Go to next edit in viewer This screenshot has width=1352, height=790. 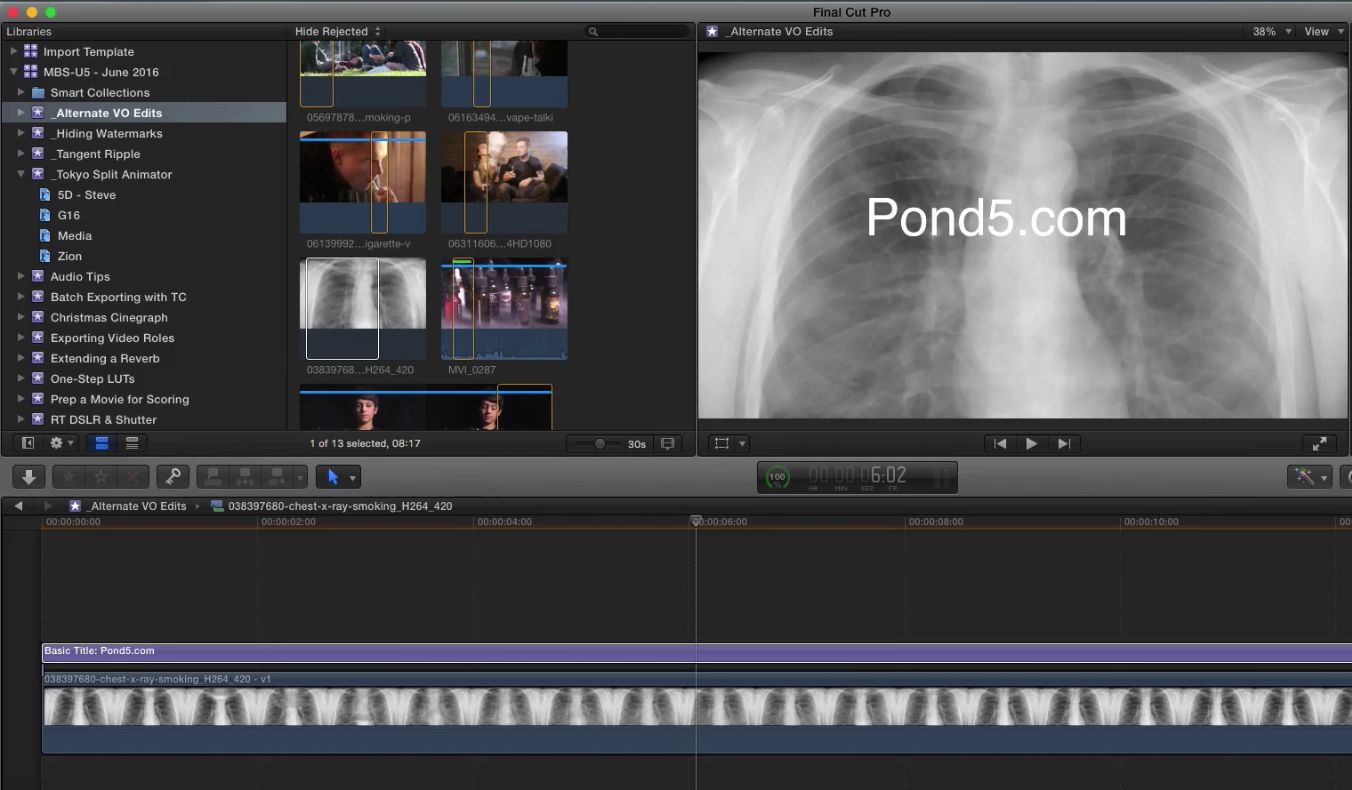click(x=1064, y=443)
